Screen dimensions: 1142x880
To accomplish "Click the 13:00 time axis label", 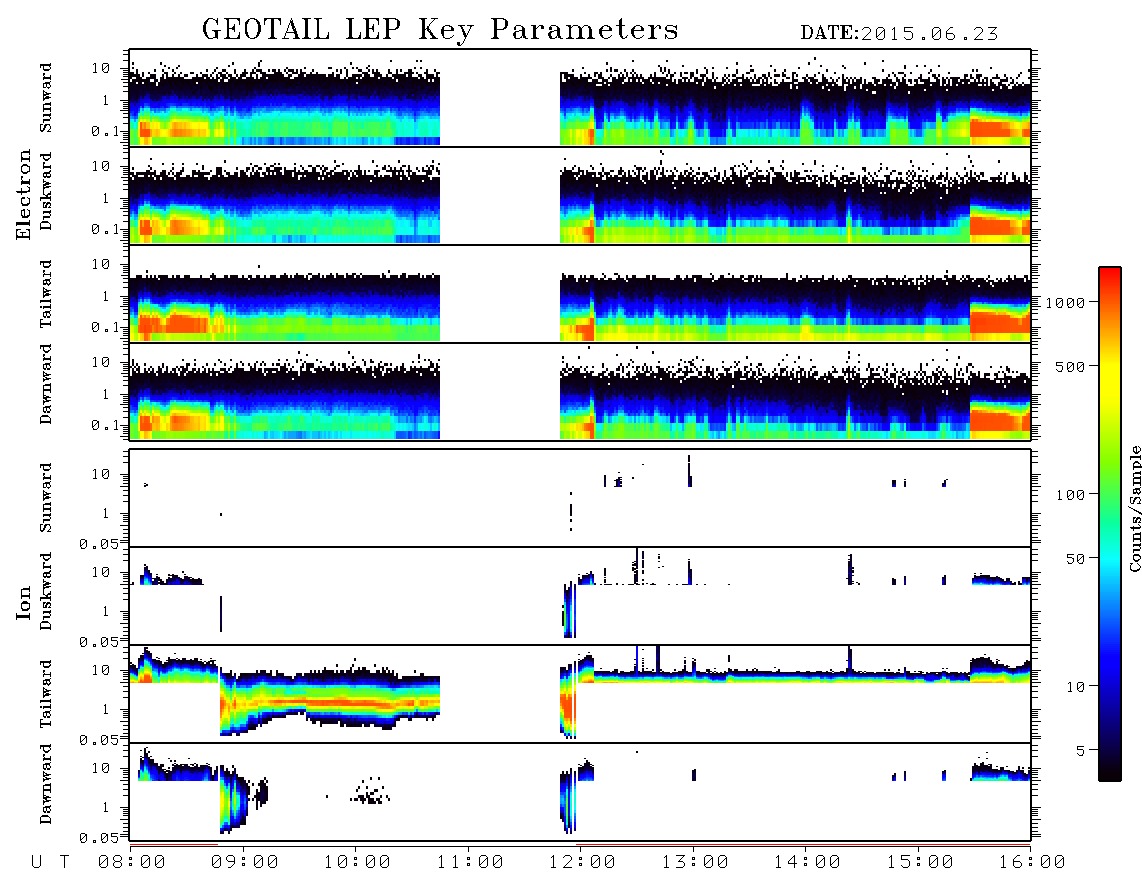I will pos(695,862).
